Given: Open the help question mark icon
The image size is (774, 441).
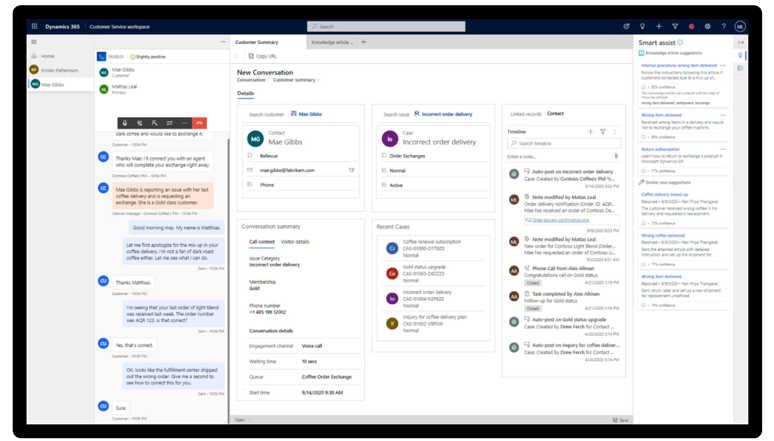Looking at the screenshot, I should tap(724, 26).
